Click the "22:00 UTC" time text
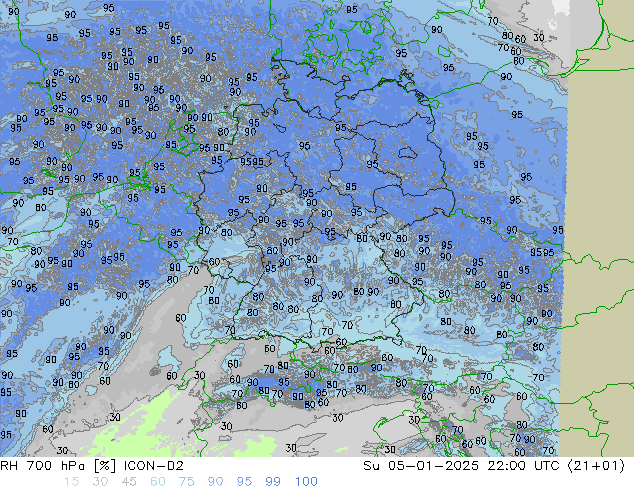The image size is (634, 490). [x=524, y=466]
